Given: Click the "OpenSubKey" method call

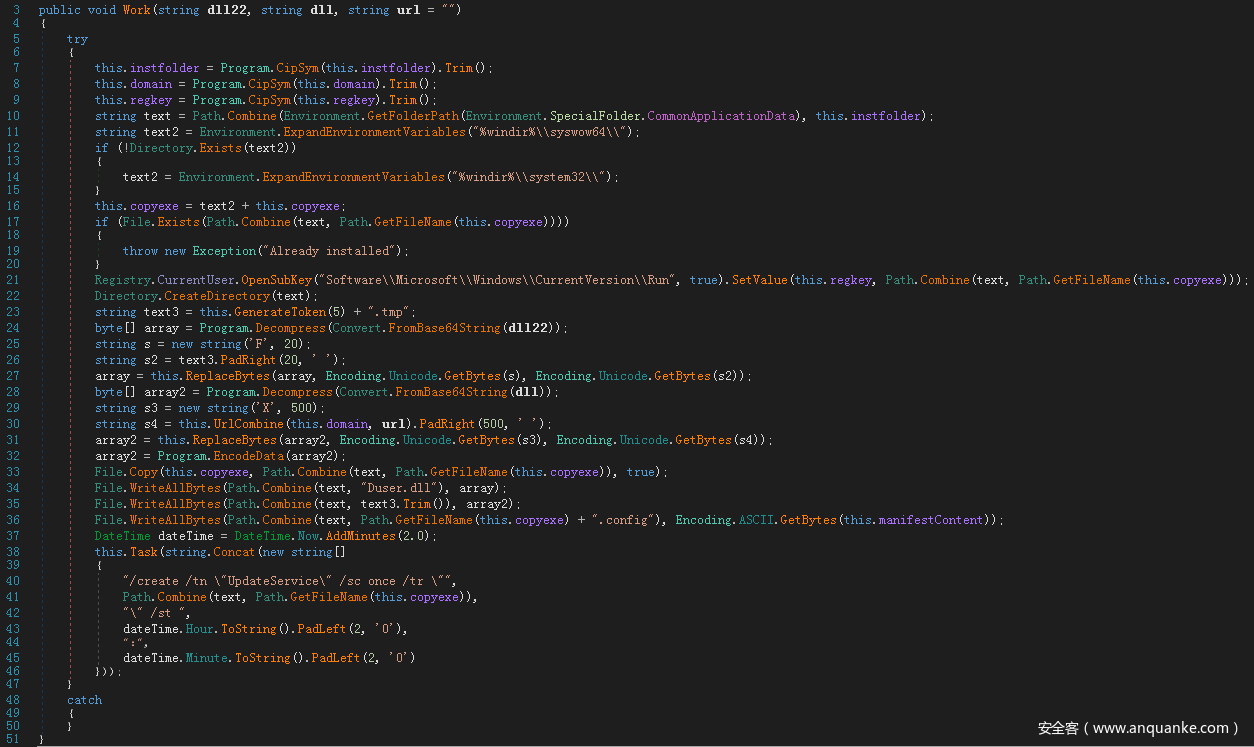Looking at the screenshot, I should pos(276,280).
